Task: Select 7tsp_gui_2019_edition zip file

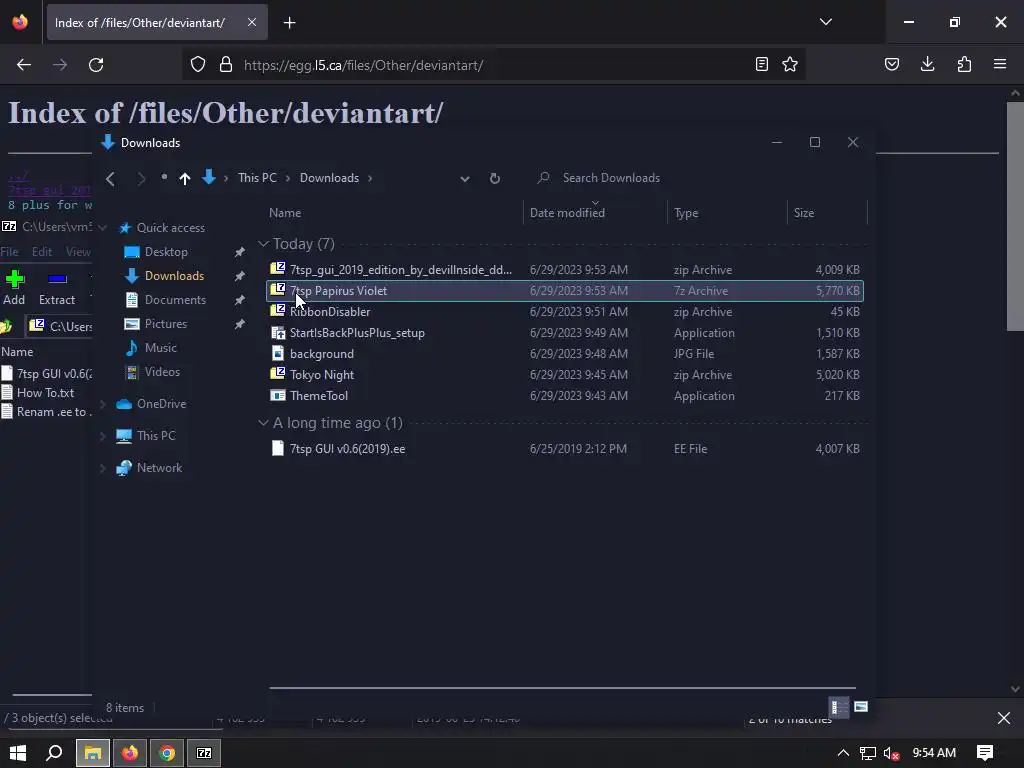Action: click(x=565, y=270)
